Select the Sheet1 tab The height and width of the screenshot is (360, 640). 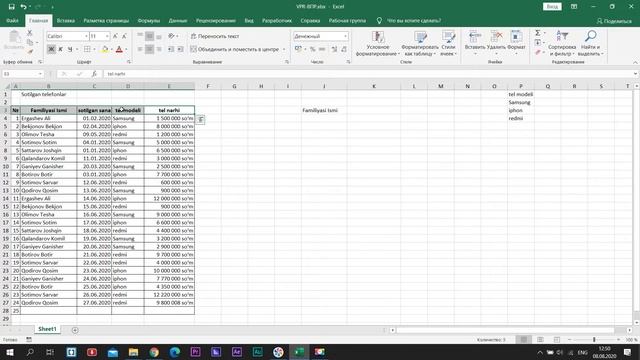(47, 329)
